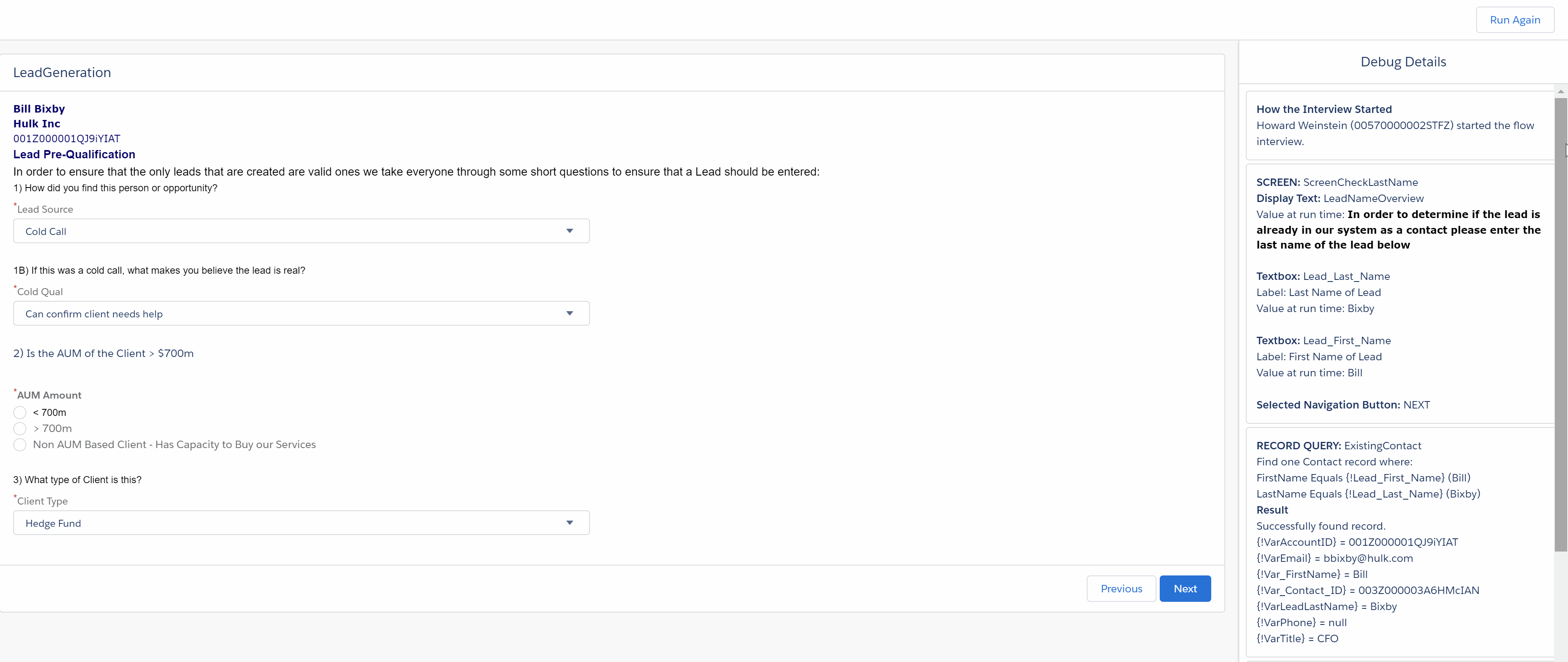Choose Non AUM Based Client radio option

[x=20, y=445]
